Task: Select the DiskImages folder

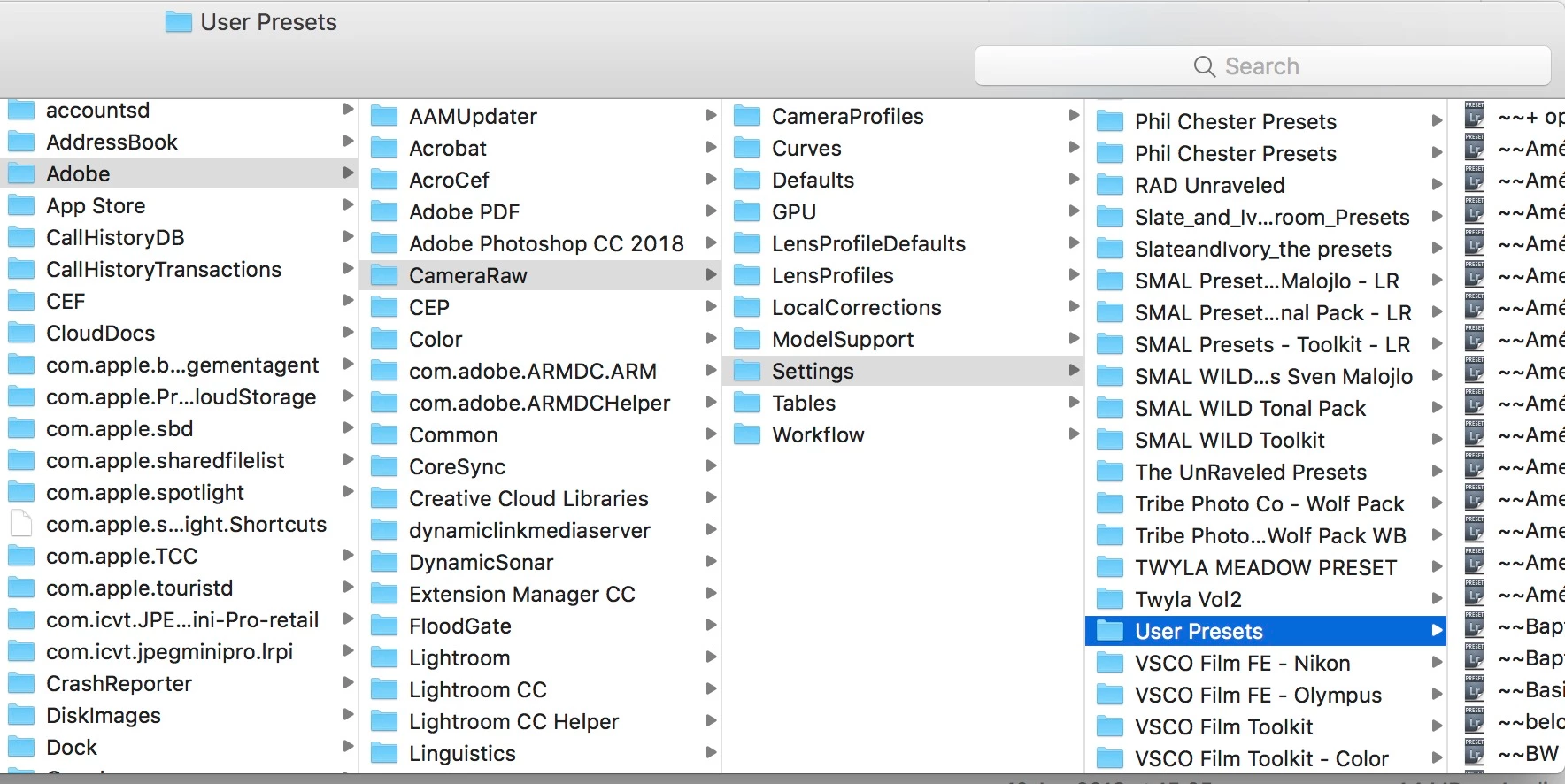Action: coord(180,715)
